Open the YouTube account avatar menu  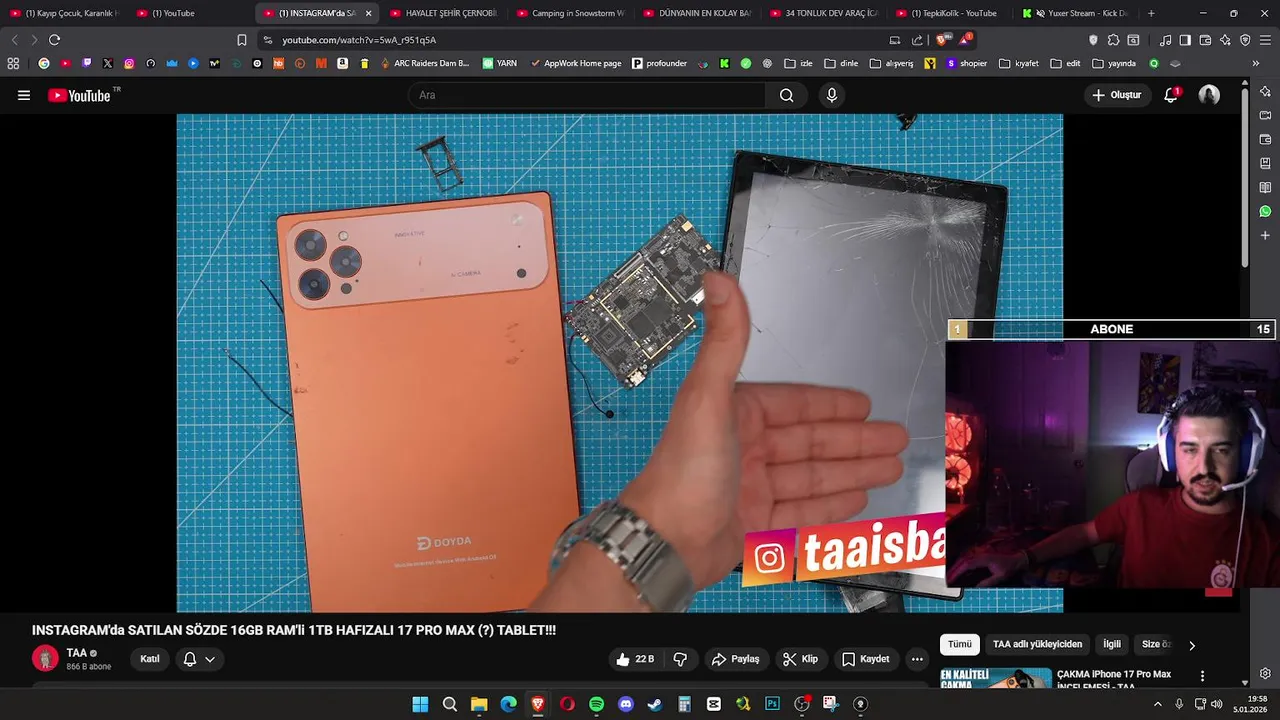pos(1209,95)
